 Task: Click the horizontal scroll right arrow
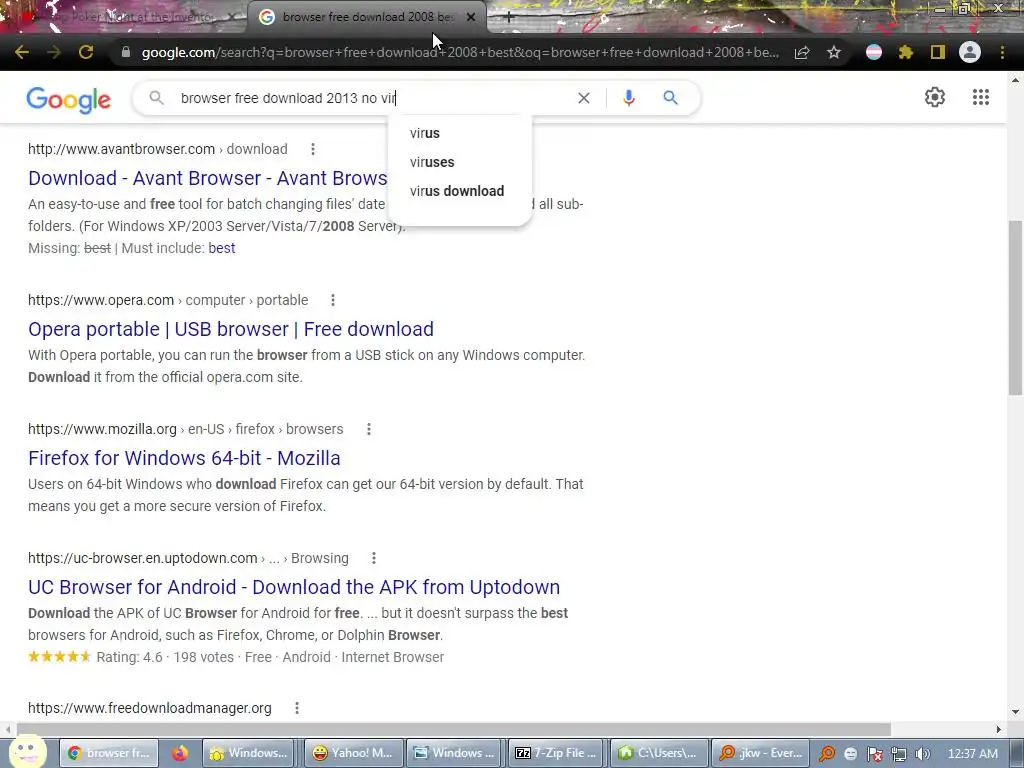point(999,729)
